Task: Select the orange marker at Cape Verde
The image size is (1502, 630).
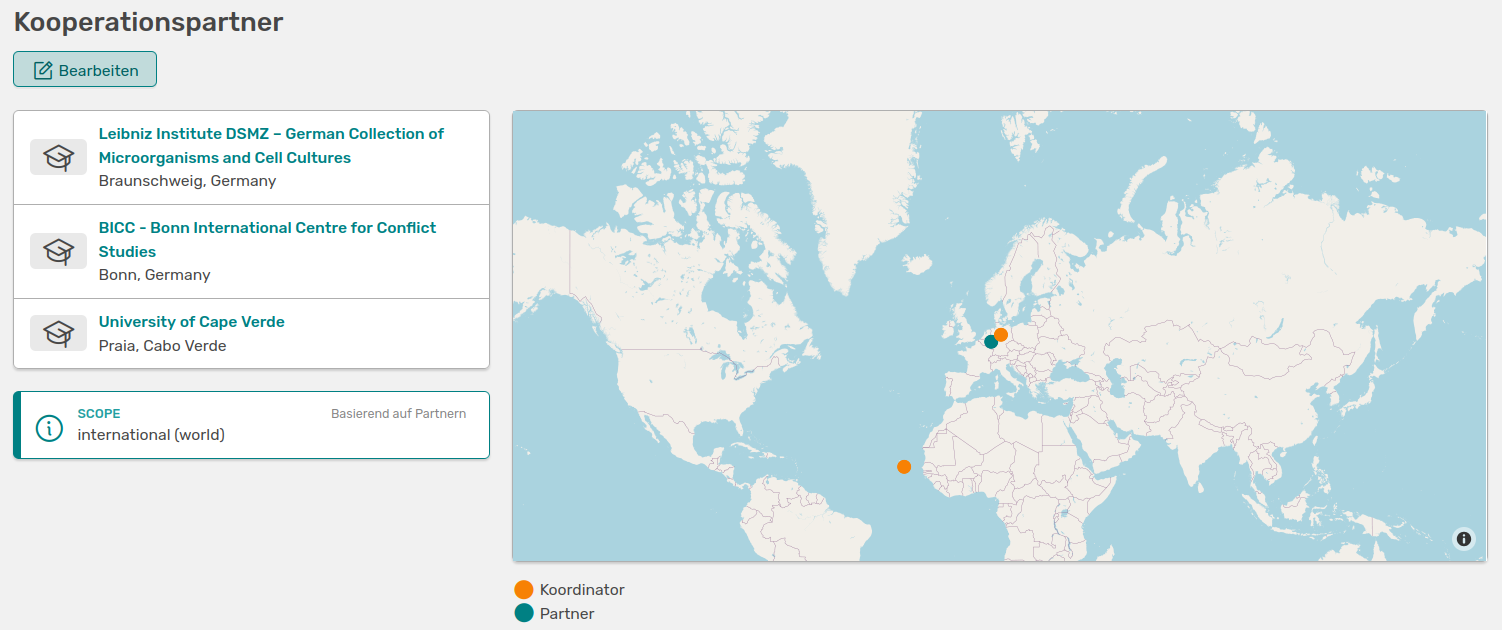Action: coord(904,466)
